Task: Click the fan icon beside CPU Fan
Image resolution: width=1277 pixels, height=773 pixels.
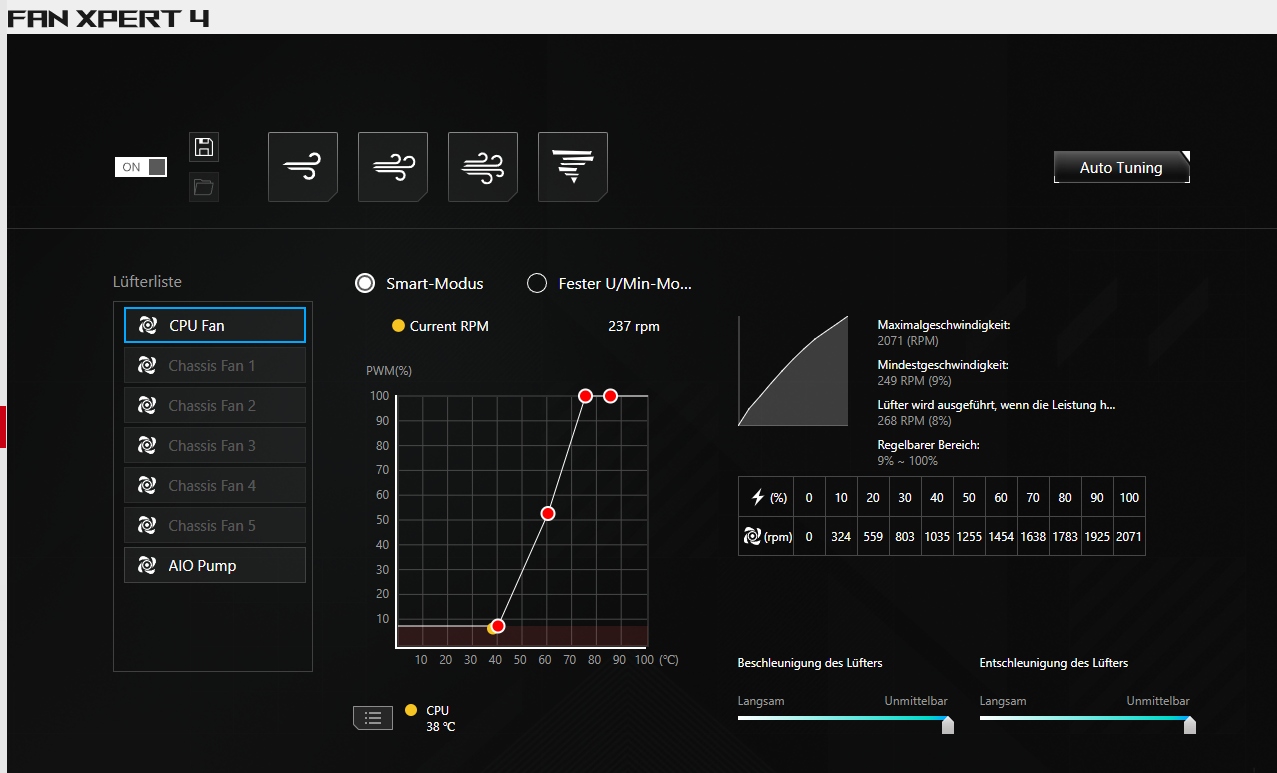Action: (147, 325)
